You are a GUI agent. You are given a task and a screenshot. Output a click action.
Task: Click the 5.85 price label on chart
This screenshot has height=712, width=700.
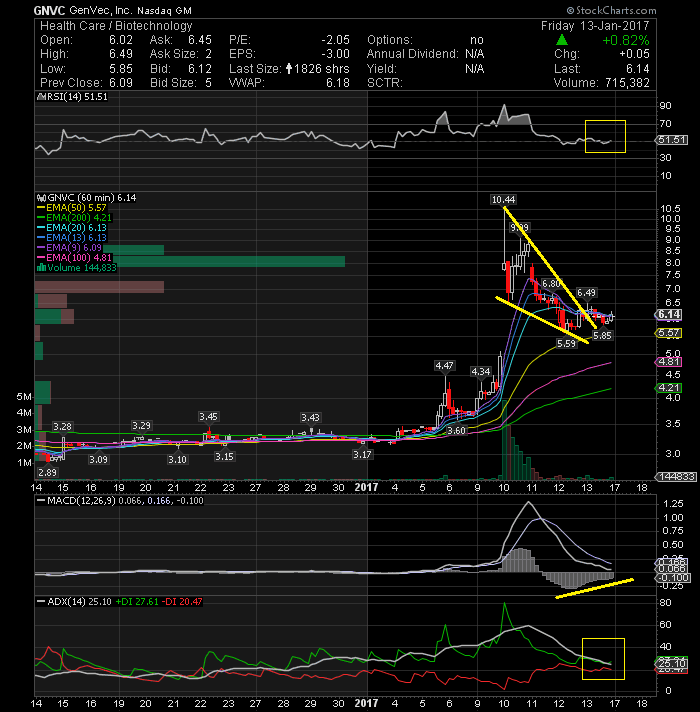click(602, 336)
